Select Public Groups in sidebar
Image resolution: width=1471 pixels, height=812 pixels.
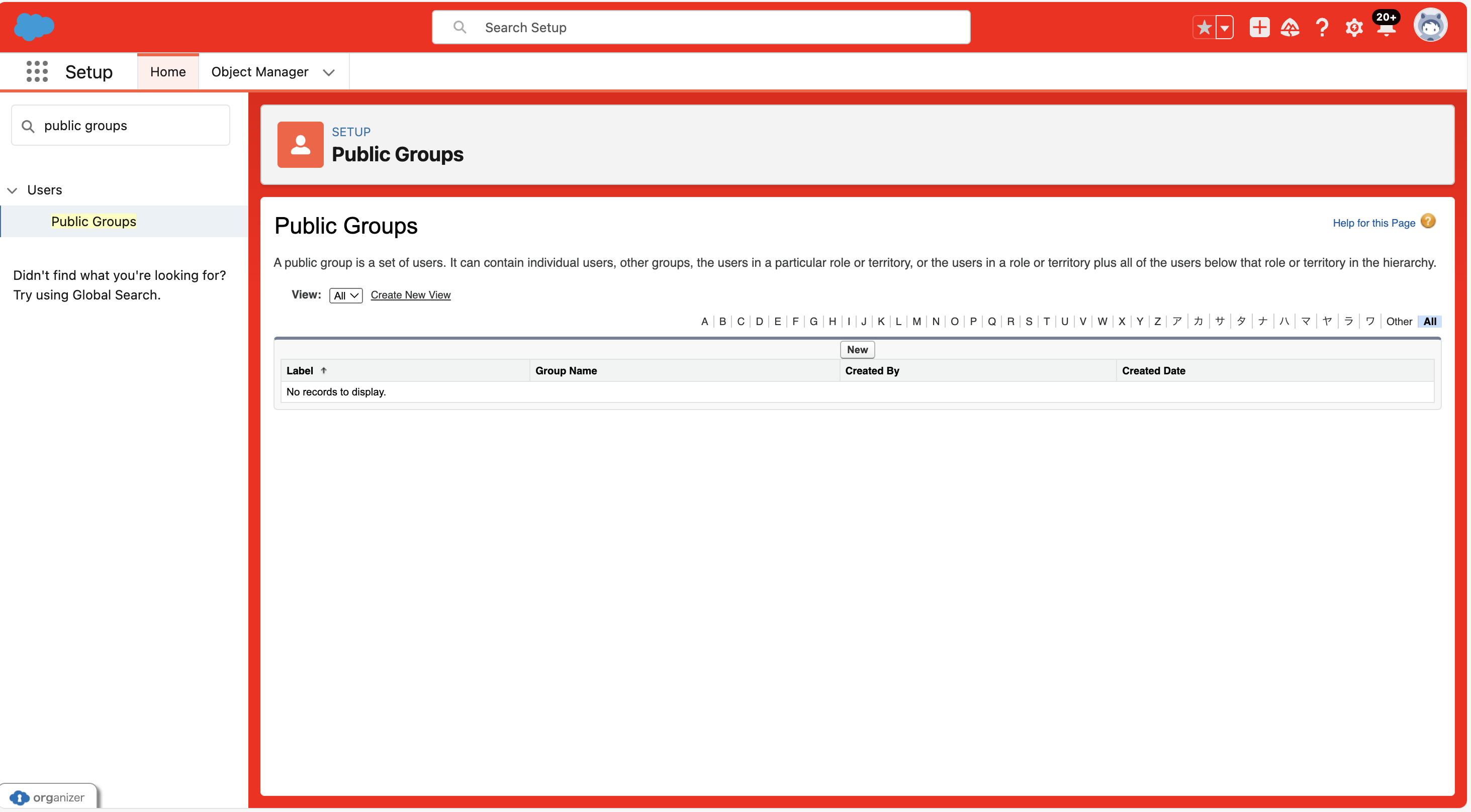click(x=94, y=222)
